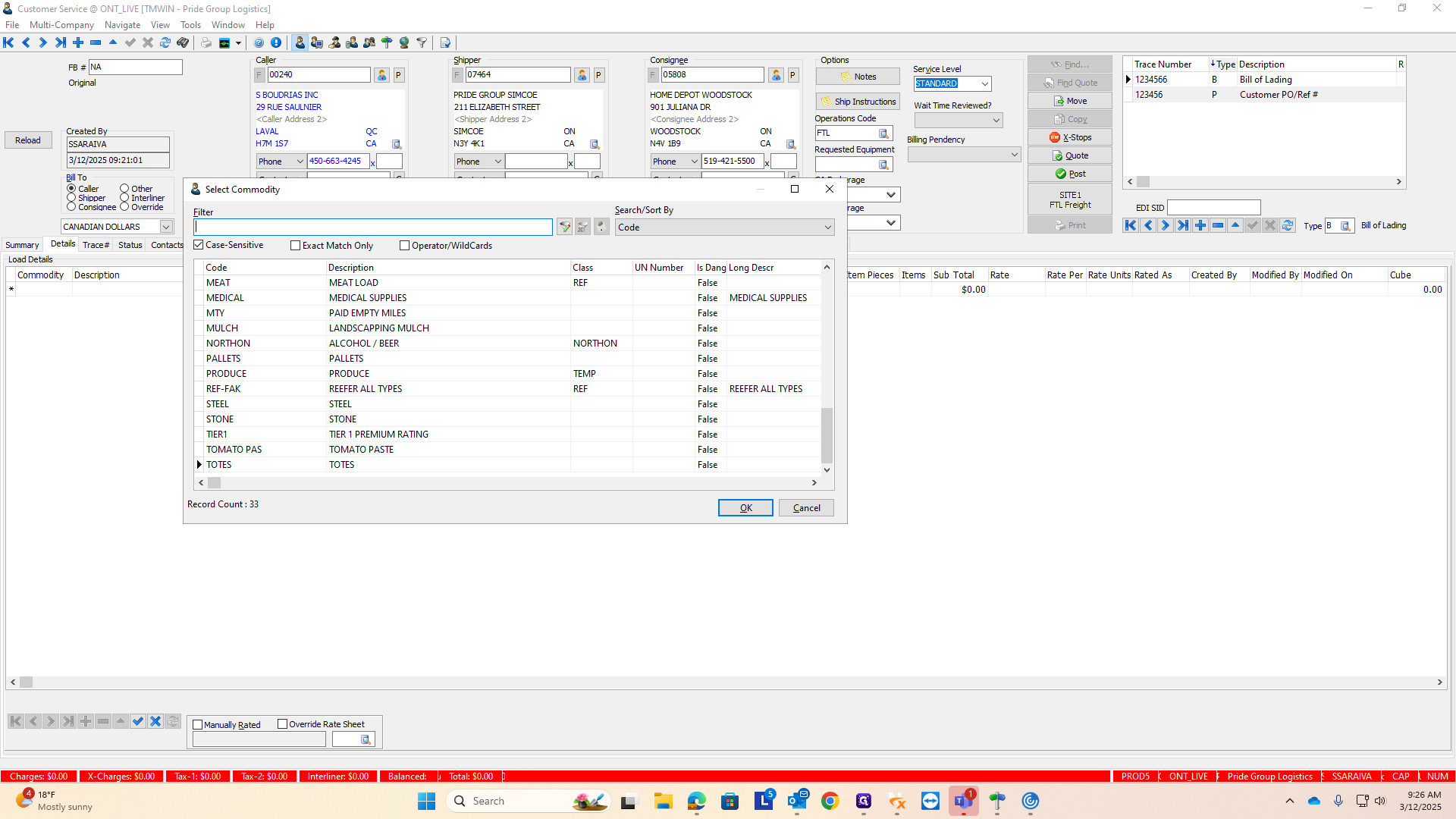Open the Multi-Company menu
The height and width of the screenshot is (819, 1456).
point(61,25)
